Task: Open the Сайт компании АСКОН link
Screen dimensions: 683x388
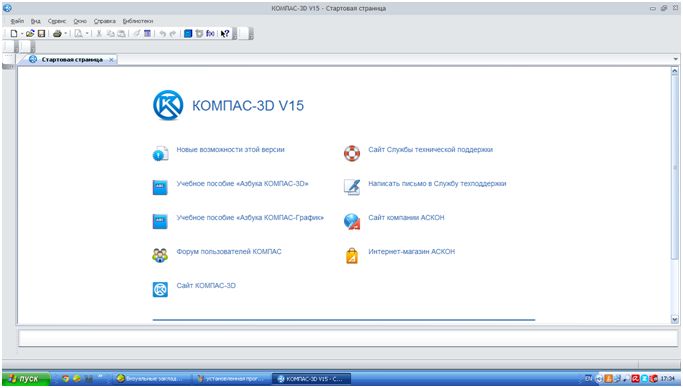Action: (x=406, y=217)
